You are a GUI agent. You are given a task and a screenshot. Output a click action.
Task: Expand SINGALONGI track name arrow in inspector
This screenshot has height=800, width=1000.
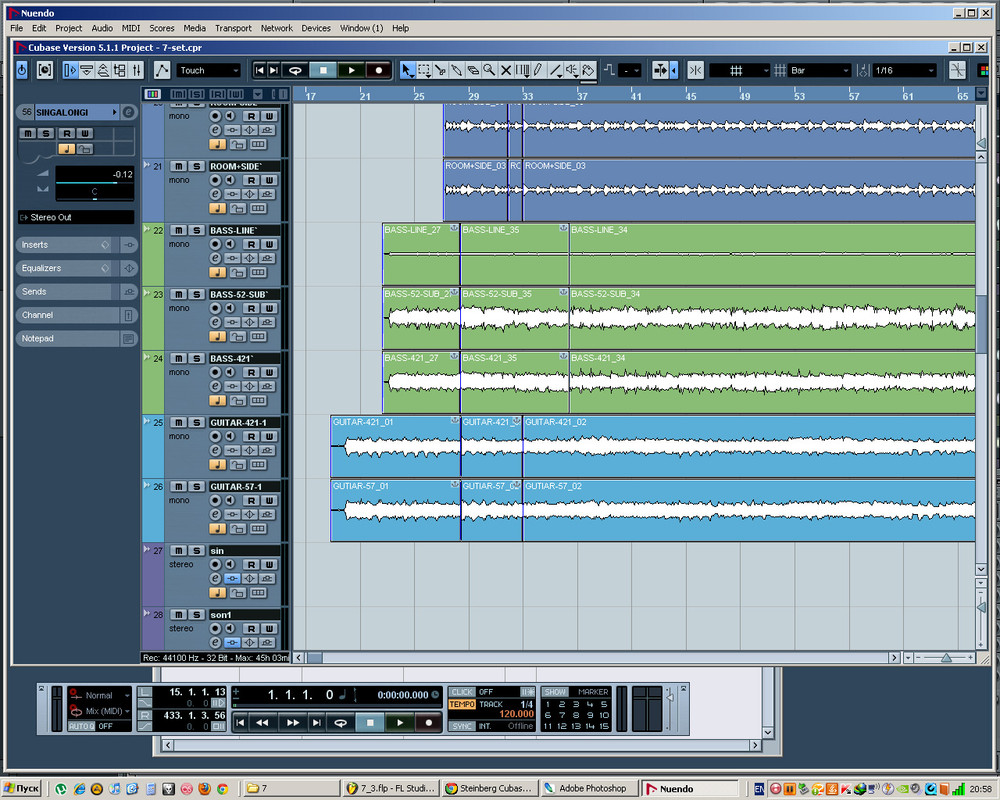[x=115, y=112]
